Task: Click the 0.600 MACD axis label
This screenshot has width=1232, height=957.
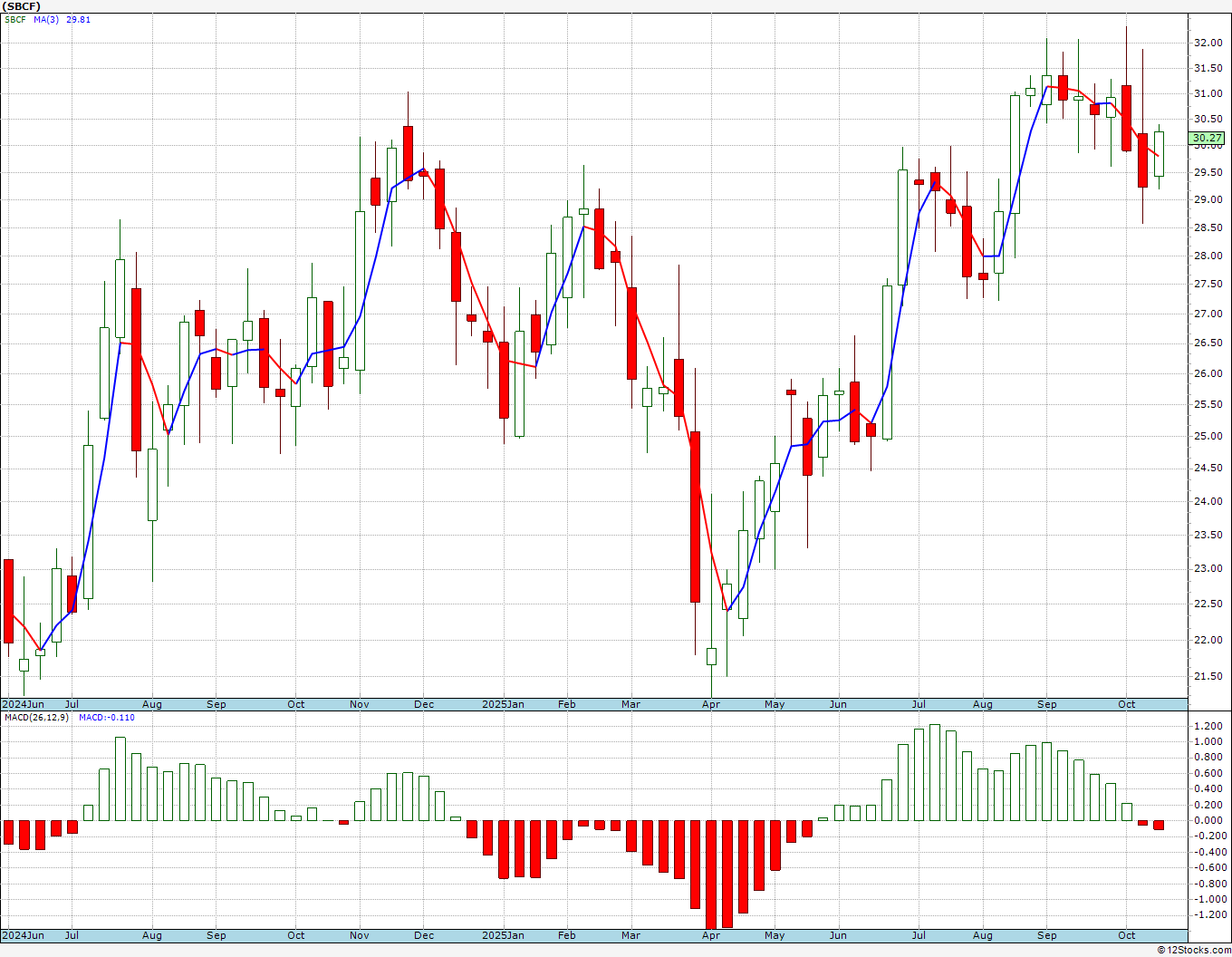Action: coord(1209,773)
